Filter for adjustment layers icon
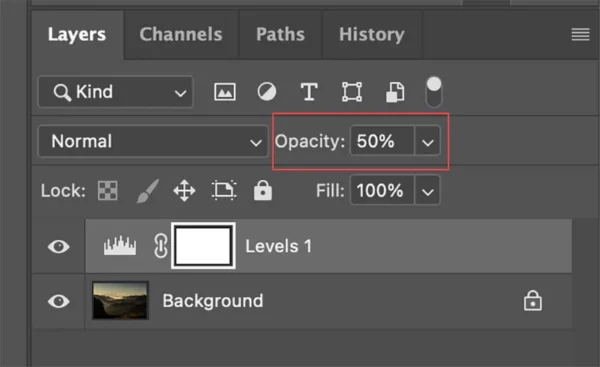Viewport: 600px width, 367px height. click(267, 92)
